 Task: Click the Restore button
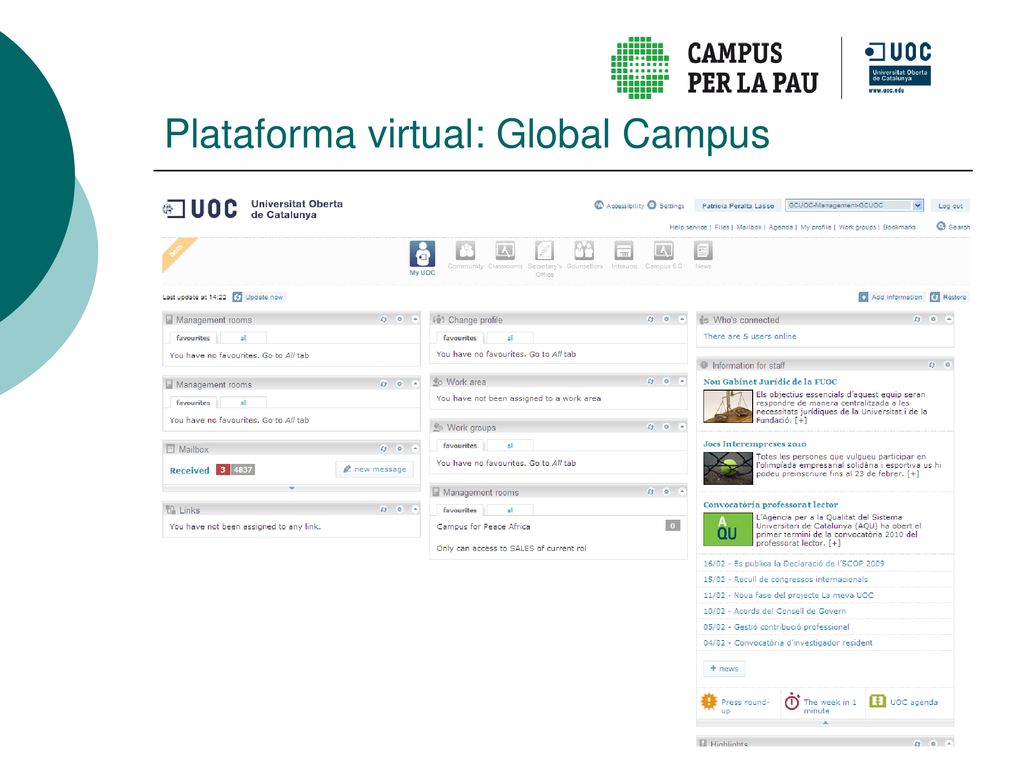coord(948,297)
